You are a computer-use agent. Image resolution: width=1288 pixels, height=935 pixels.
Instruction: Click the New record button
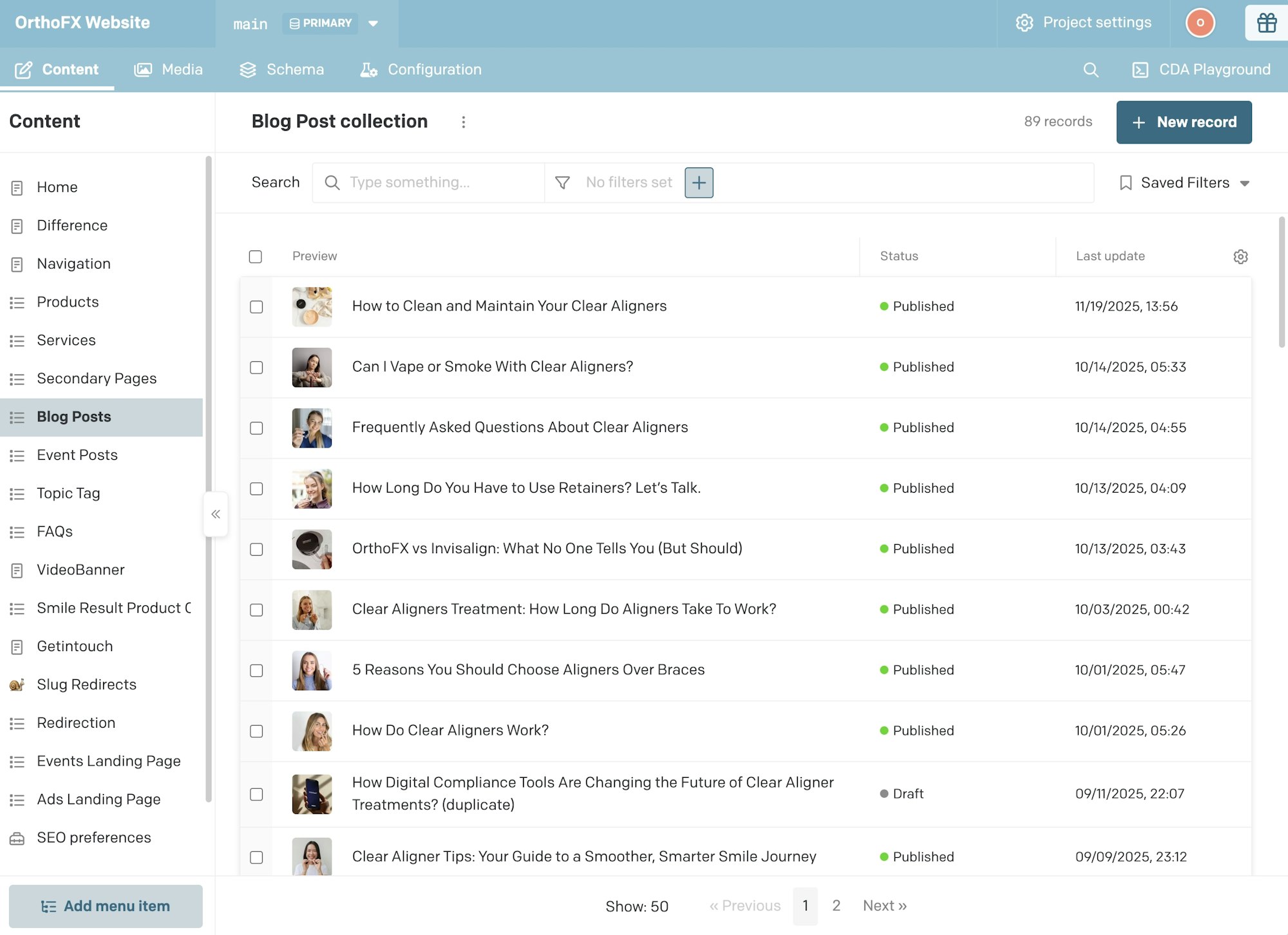[x=1184, y=122]
